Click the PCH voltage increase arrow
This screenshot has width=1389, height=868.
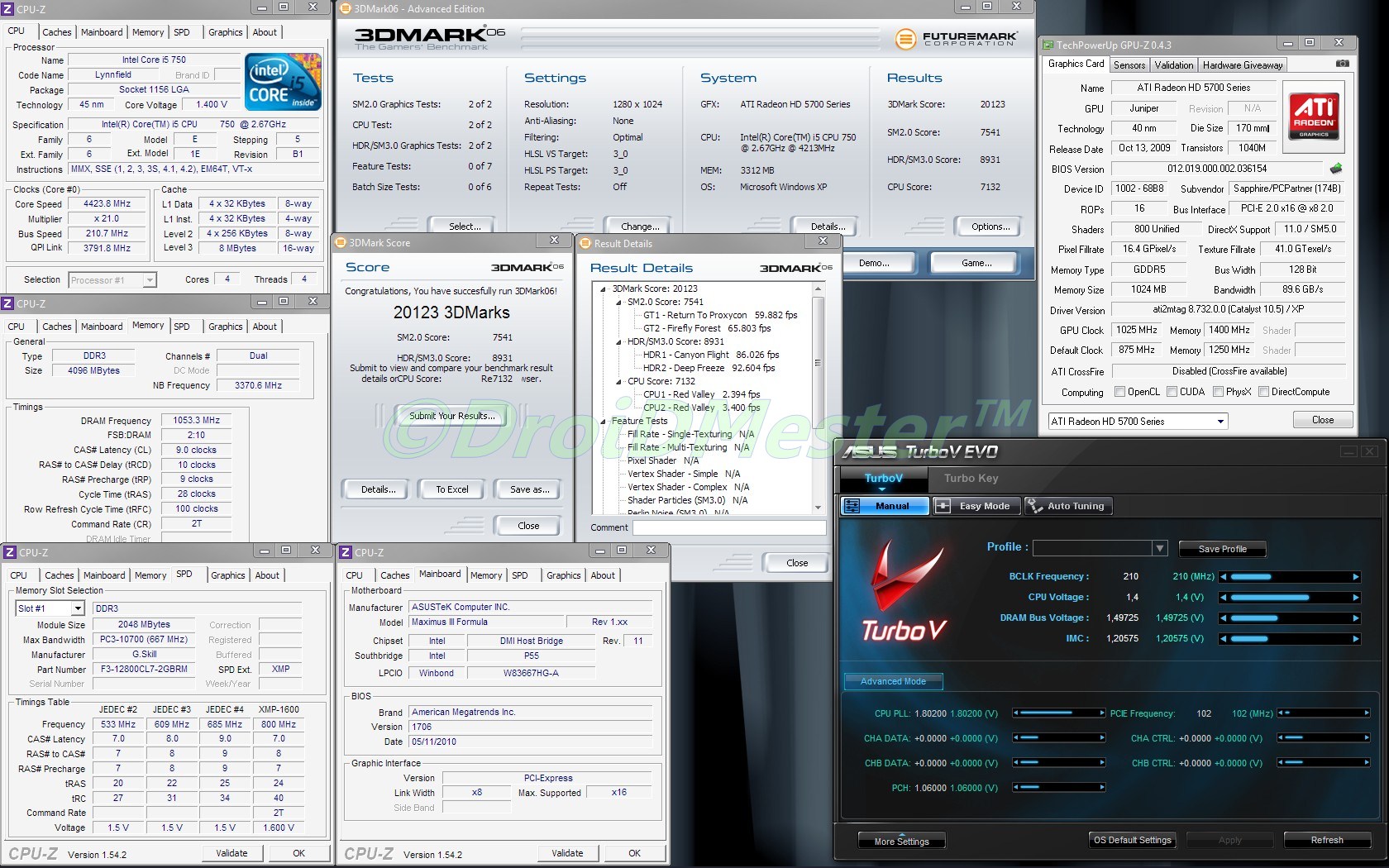(1101, 787)
